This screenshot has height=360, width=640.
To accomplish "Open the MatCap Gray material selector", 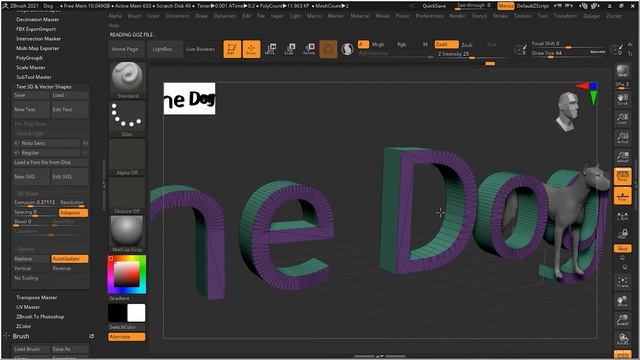I will point(127,234).
